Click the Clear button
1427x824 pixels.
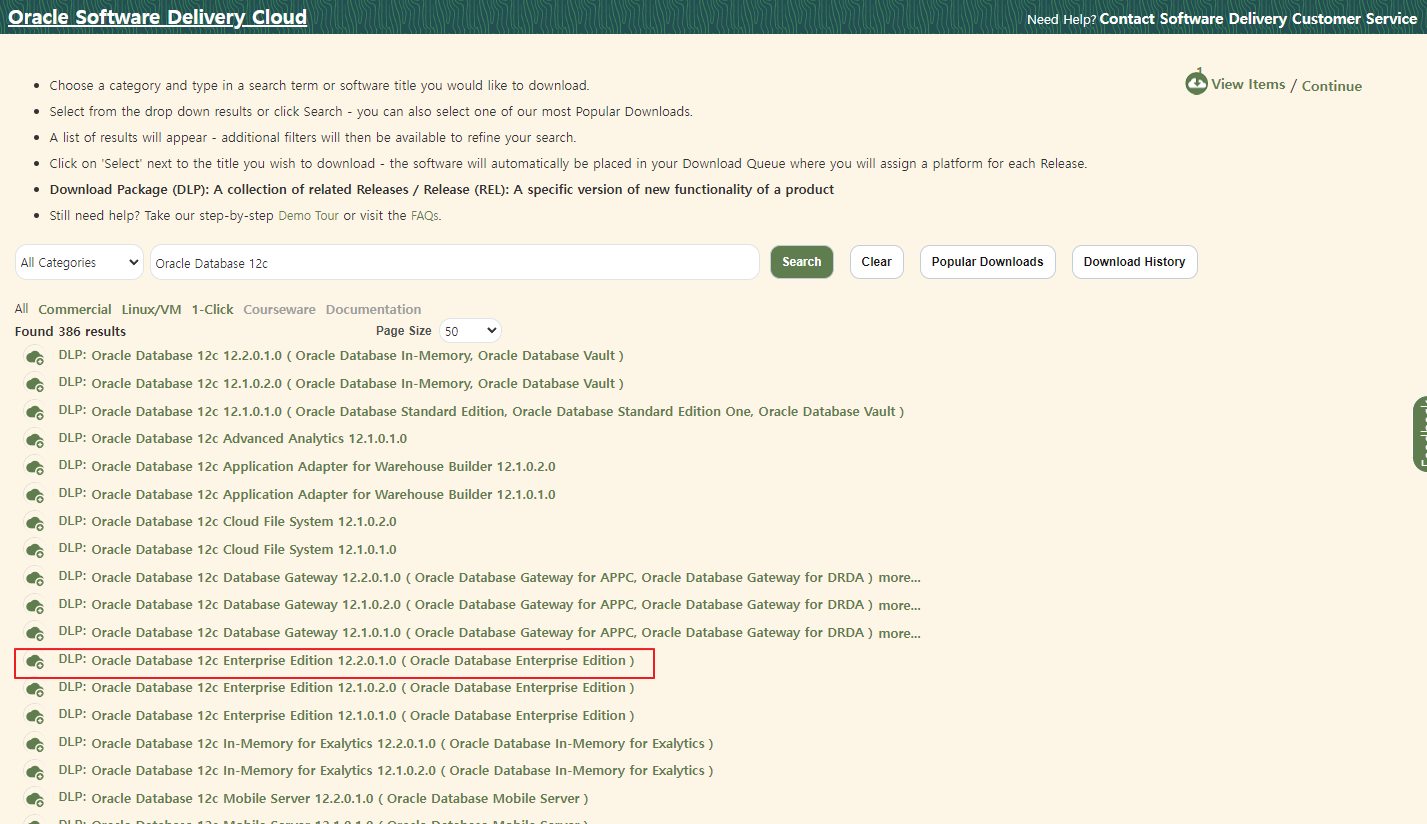click(x=877, y=262)
